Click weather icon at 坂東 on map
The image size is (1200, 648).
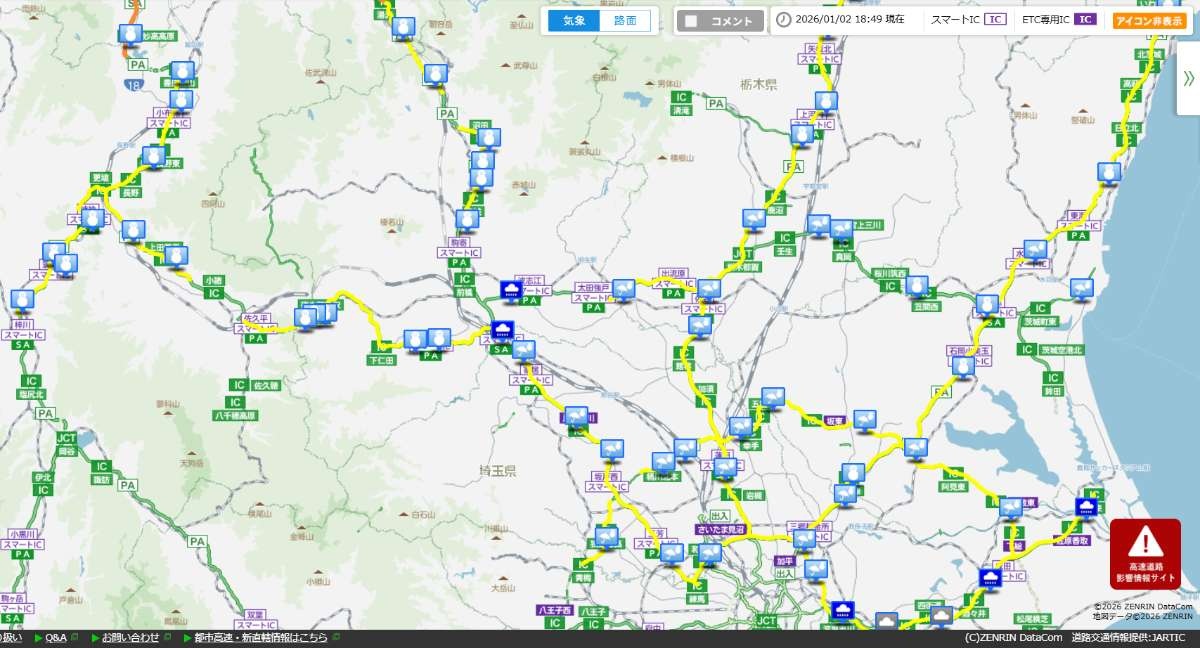click(865, 421)
